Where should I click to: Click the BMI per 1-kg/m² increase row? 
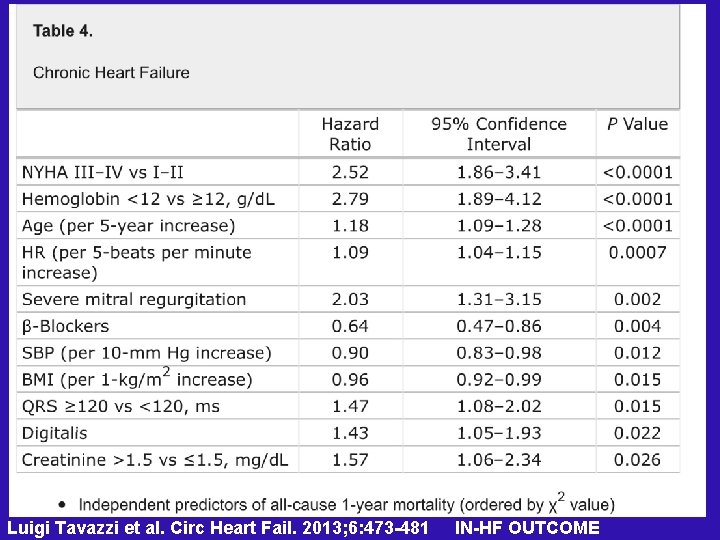137,379
